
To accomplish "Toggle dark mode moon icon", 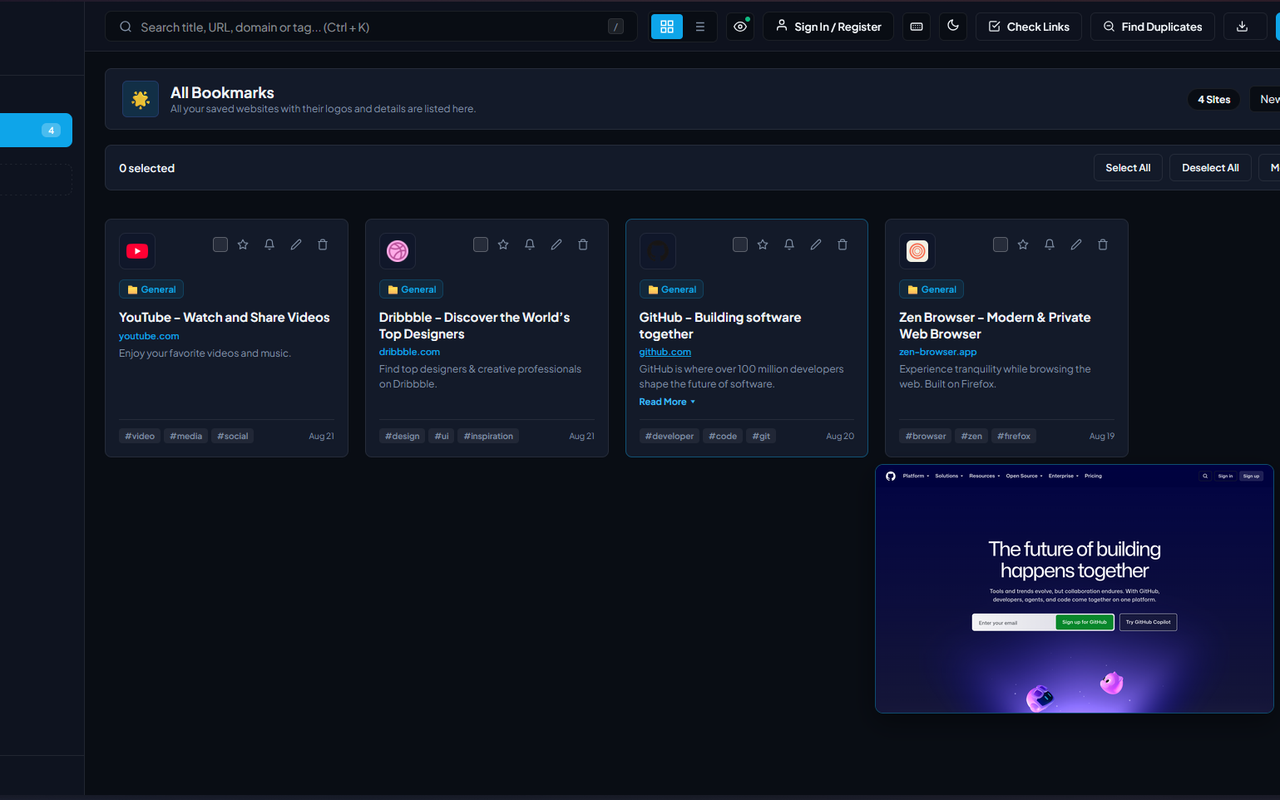I will coord(953,27).
